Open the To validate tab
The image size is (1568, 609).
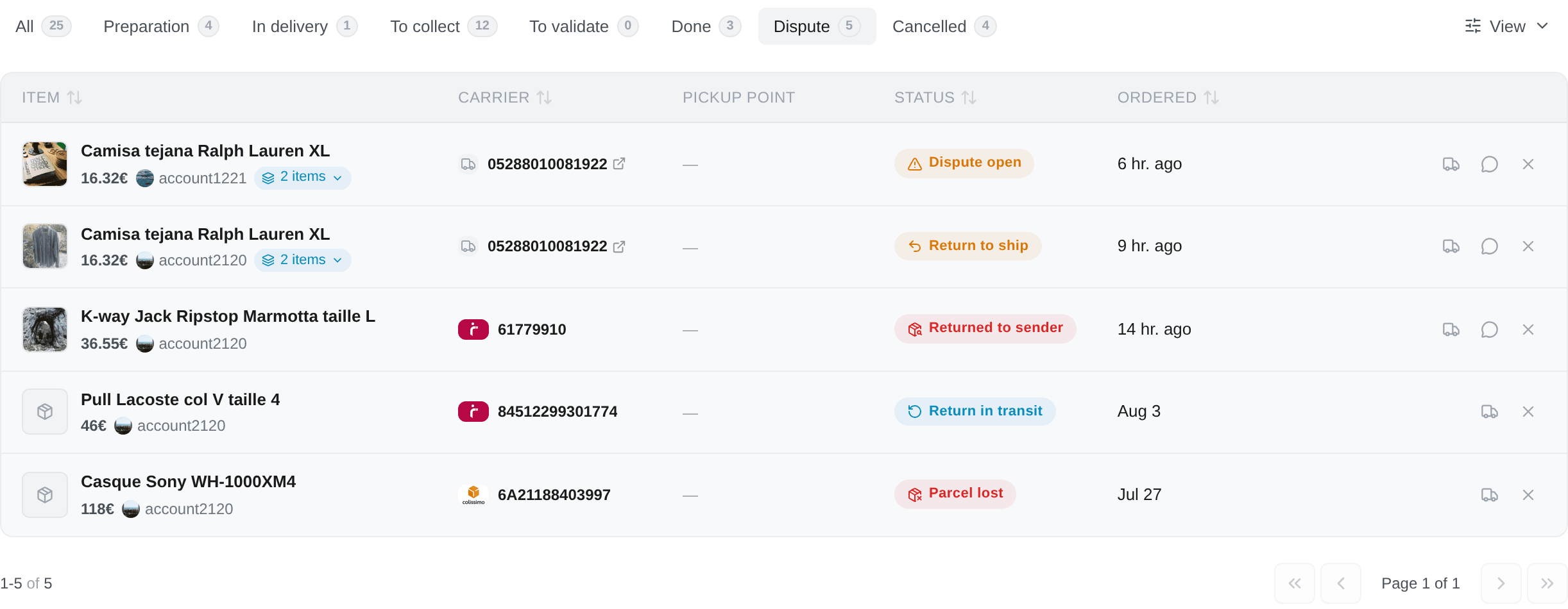[x=583, y=26]
